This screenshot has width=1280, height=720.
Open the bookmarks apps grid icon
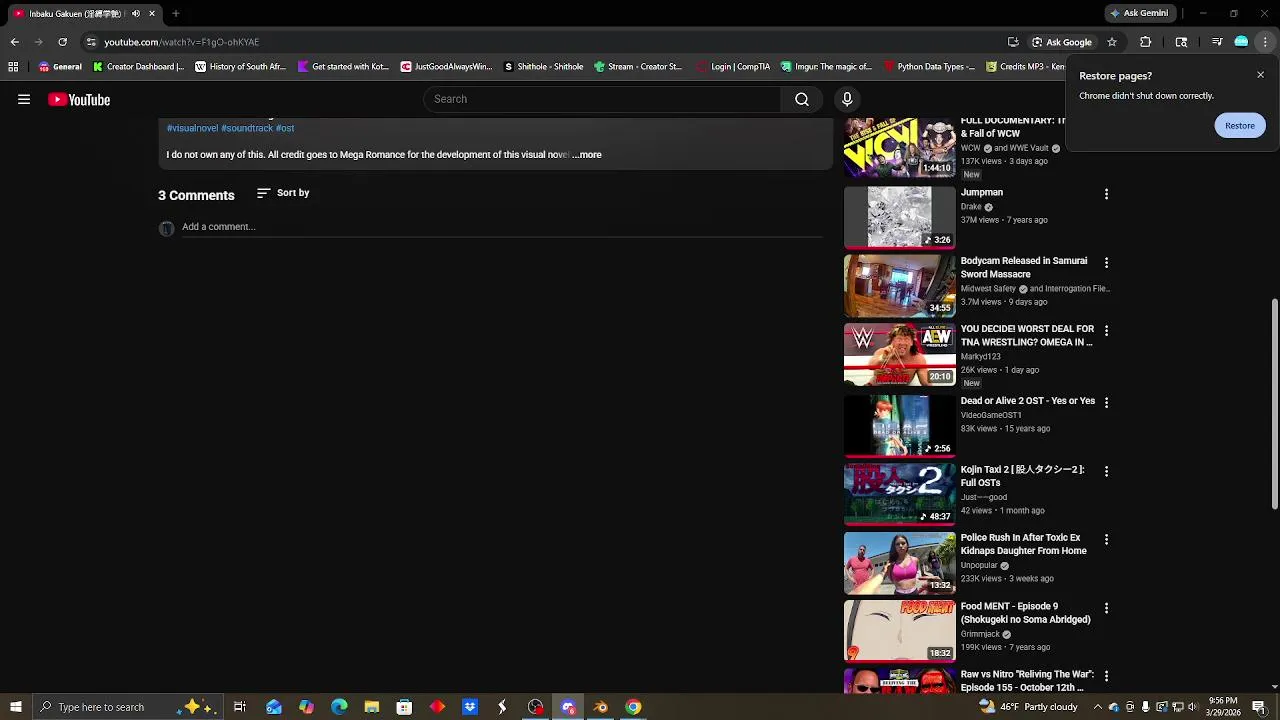[13, 67]
